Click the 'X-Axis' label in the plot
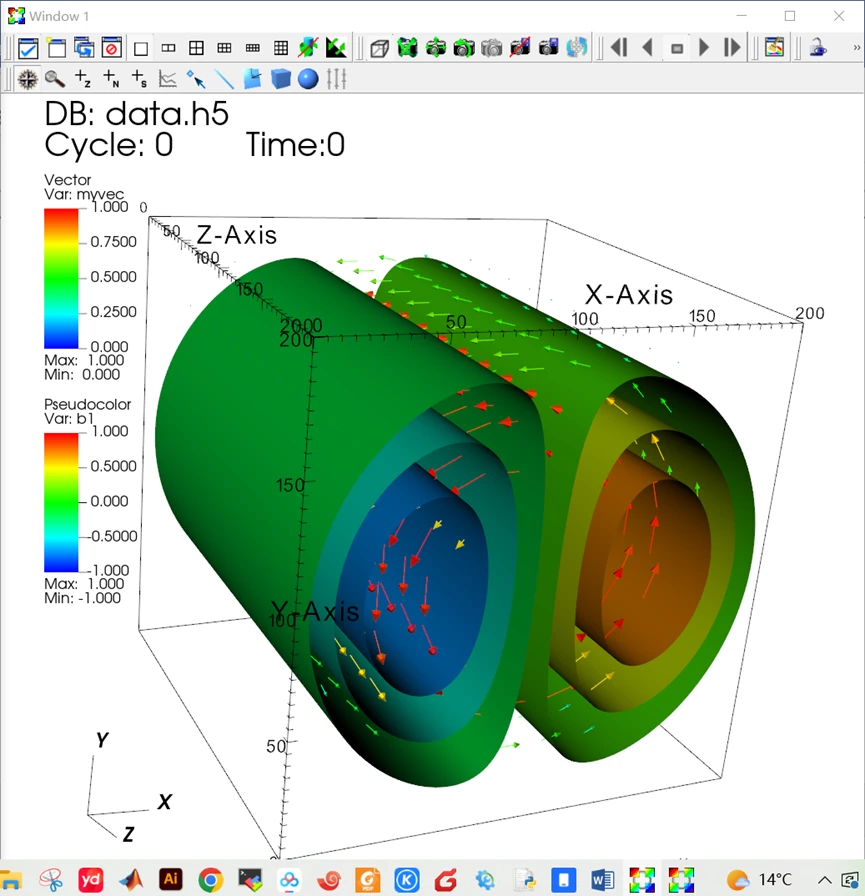Viewport: 865px width, 896px height. coord(629,295)
